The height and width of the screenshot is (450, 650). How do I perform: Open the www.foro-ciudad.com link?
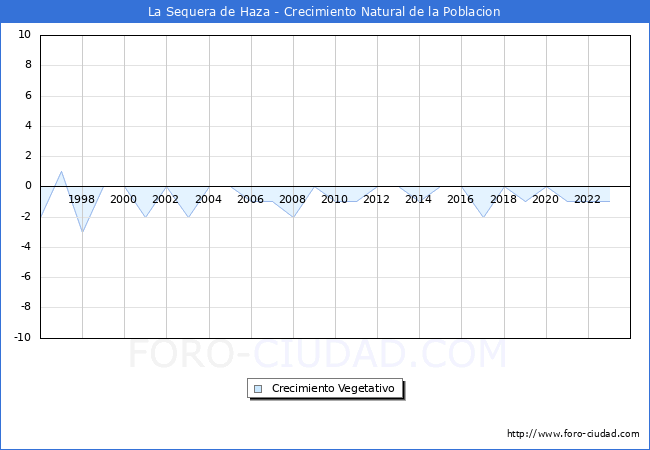573,434
